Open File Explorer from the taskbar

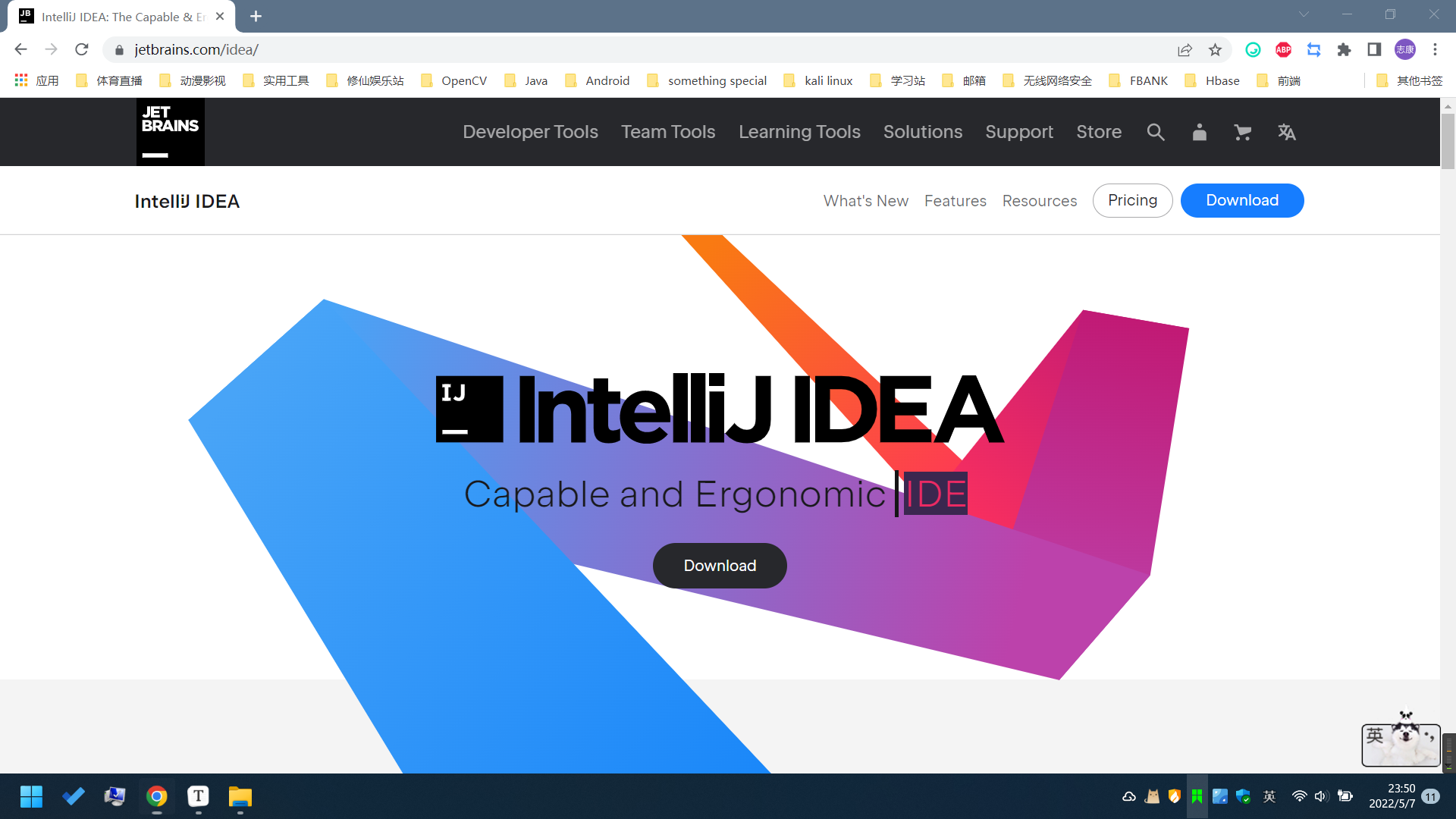pyautogui.click(x=240, y=796)
